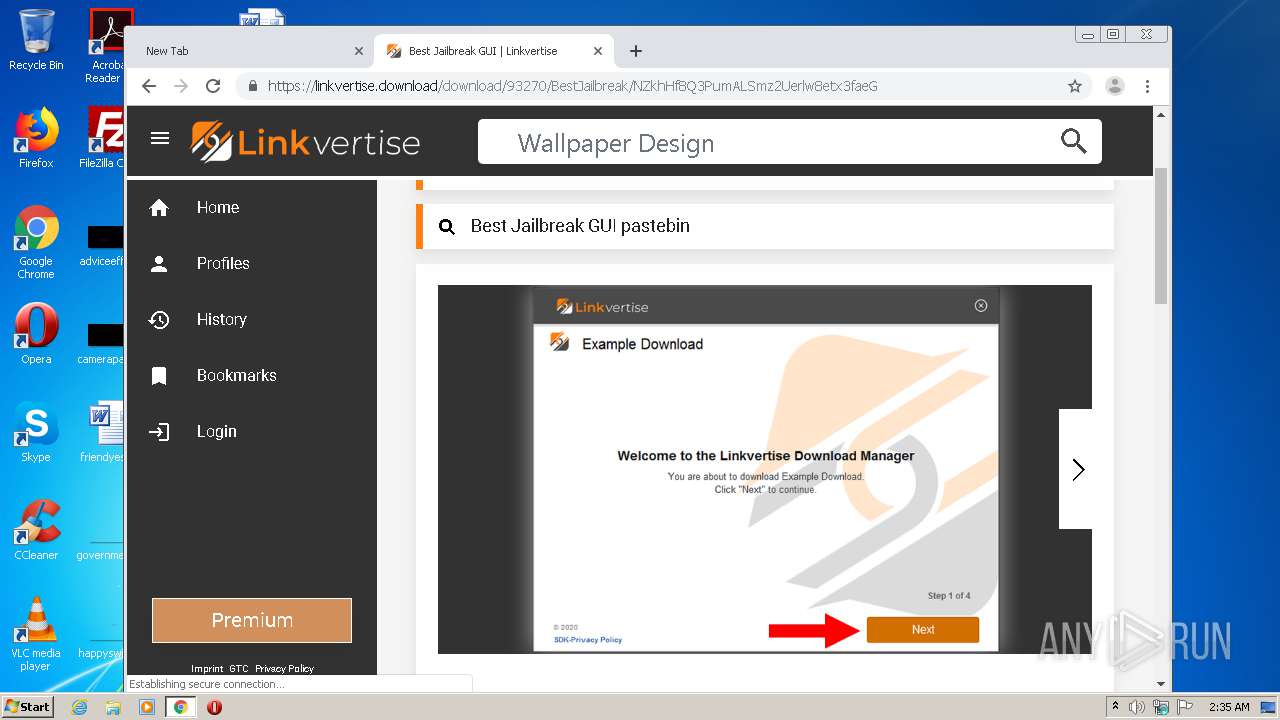1280x720 pixels.
Task: Open the Skype desktop shortcut
Action: (x=36, y=432)
